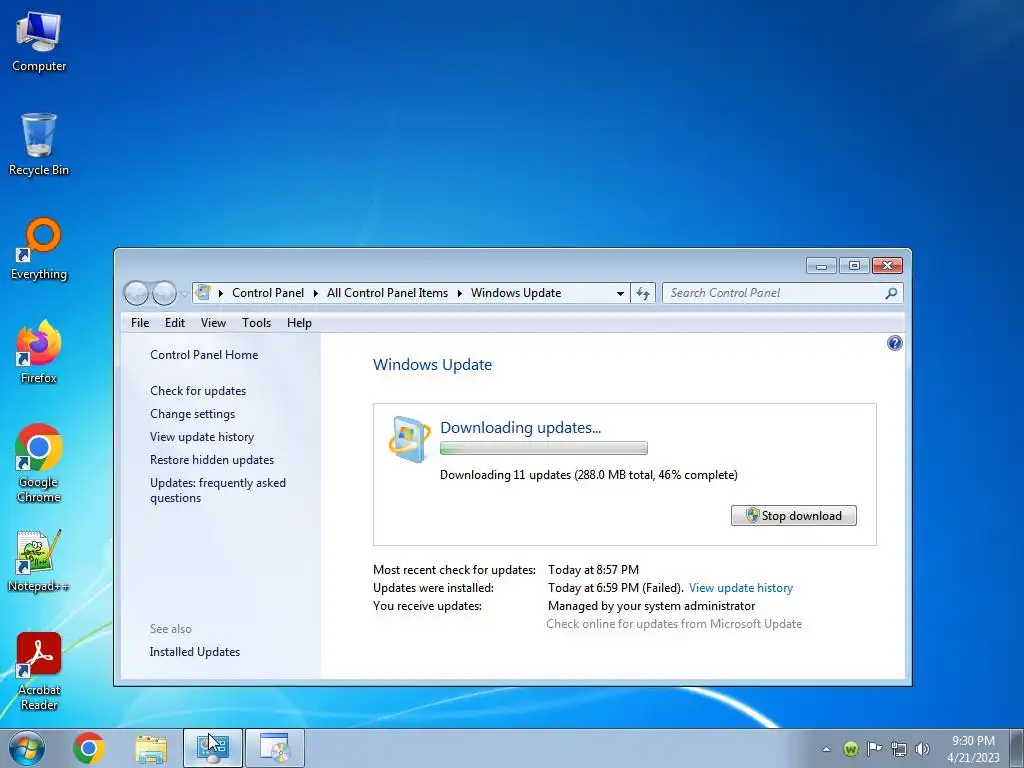Screen dimensions: 1024x768
Task: Click the Forward navigation arrow
Action: point(164,293)
